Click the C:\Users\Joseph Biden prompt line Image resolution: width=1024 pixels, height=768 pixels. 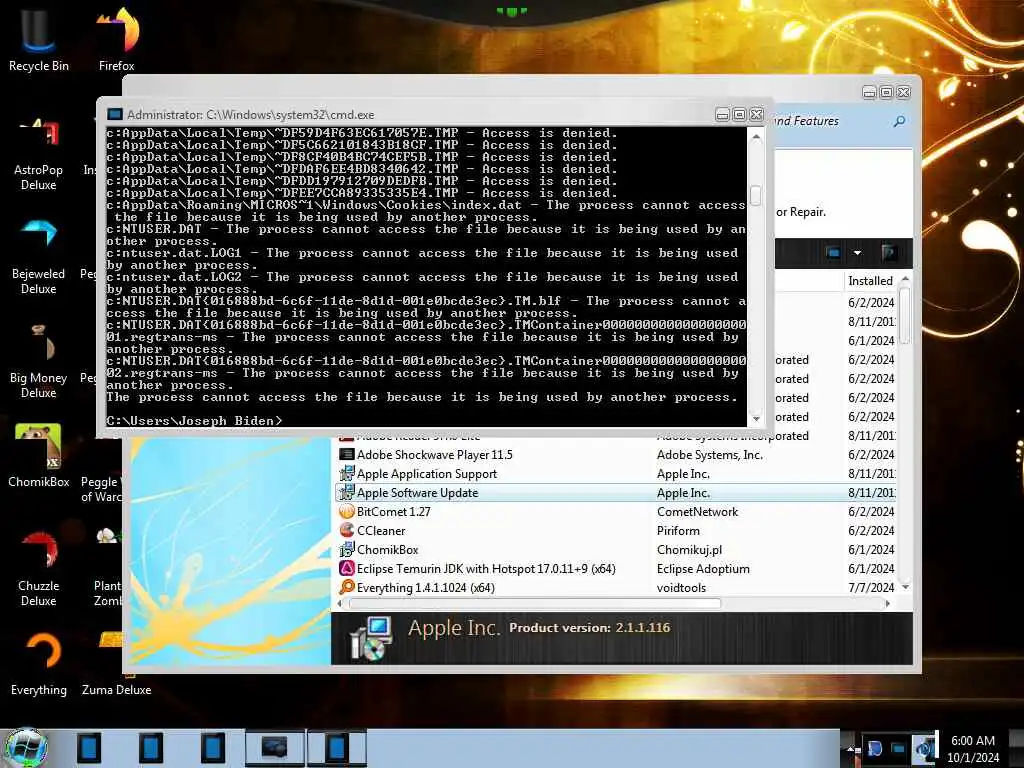(194, 421)
